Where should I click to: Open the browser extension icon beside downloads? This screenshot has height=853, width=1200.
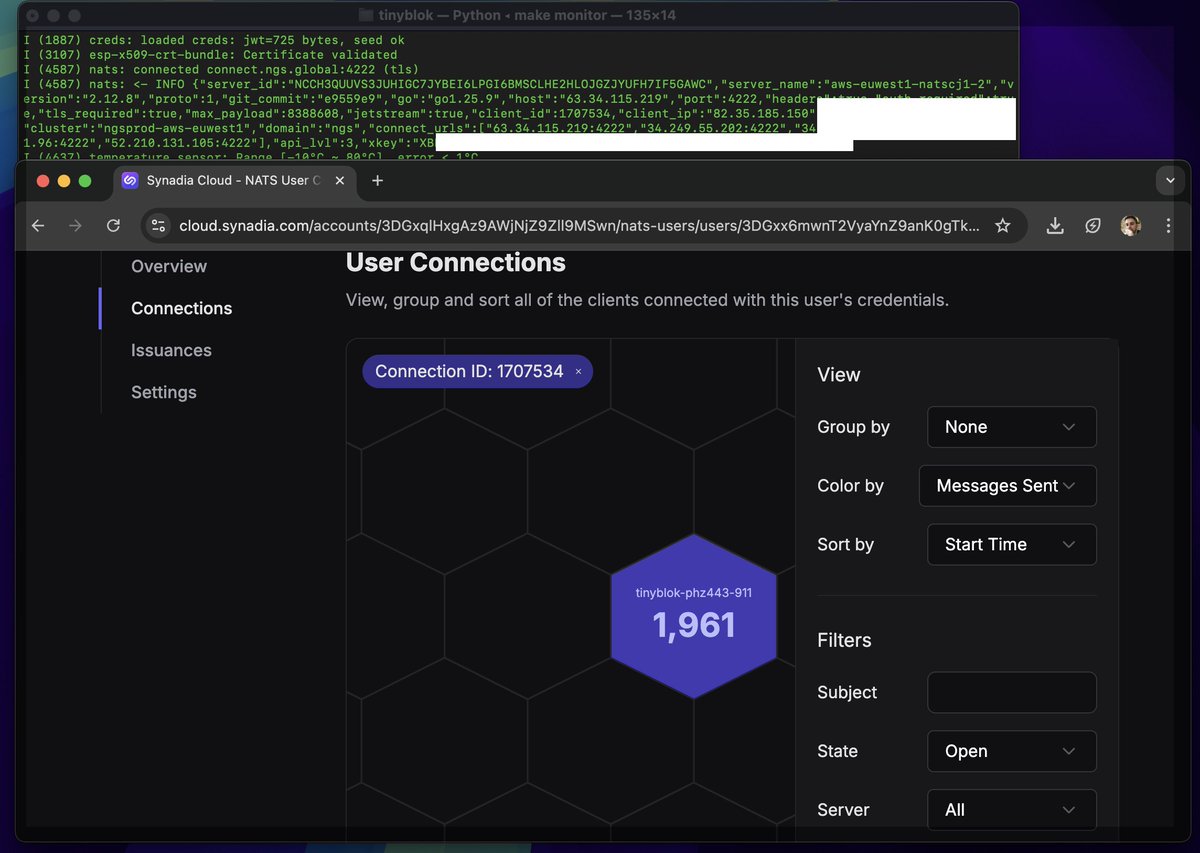1093,226
